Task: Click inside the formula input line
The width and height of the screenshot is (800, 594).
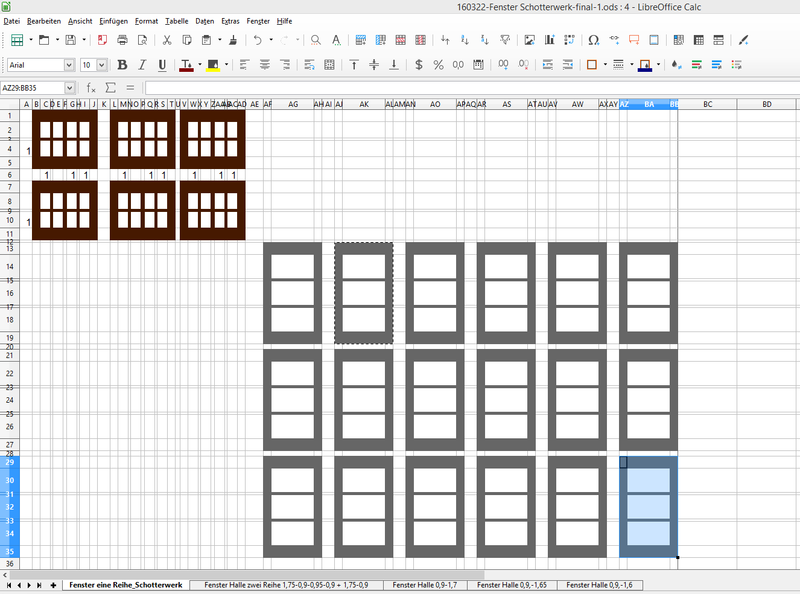Action: pos(470,88)
